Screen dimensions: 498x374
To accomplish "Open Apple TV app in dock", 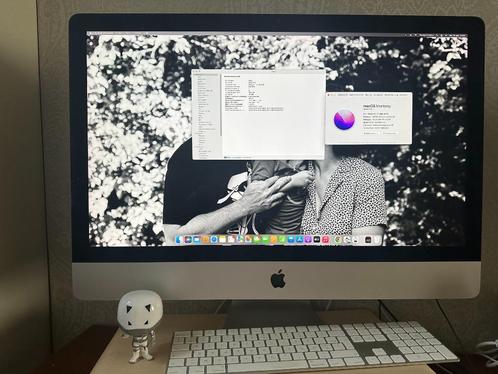I will pos(317,239).
